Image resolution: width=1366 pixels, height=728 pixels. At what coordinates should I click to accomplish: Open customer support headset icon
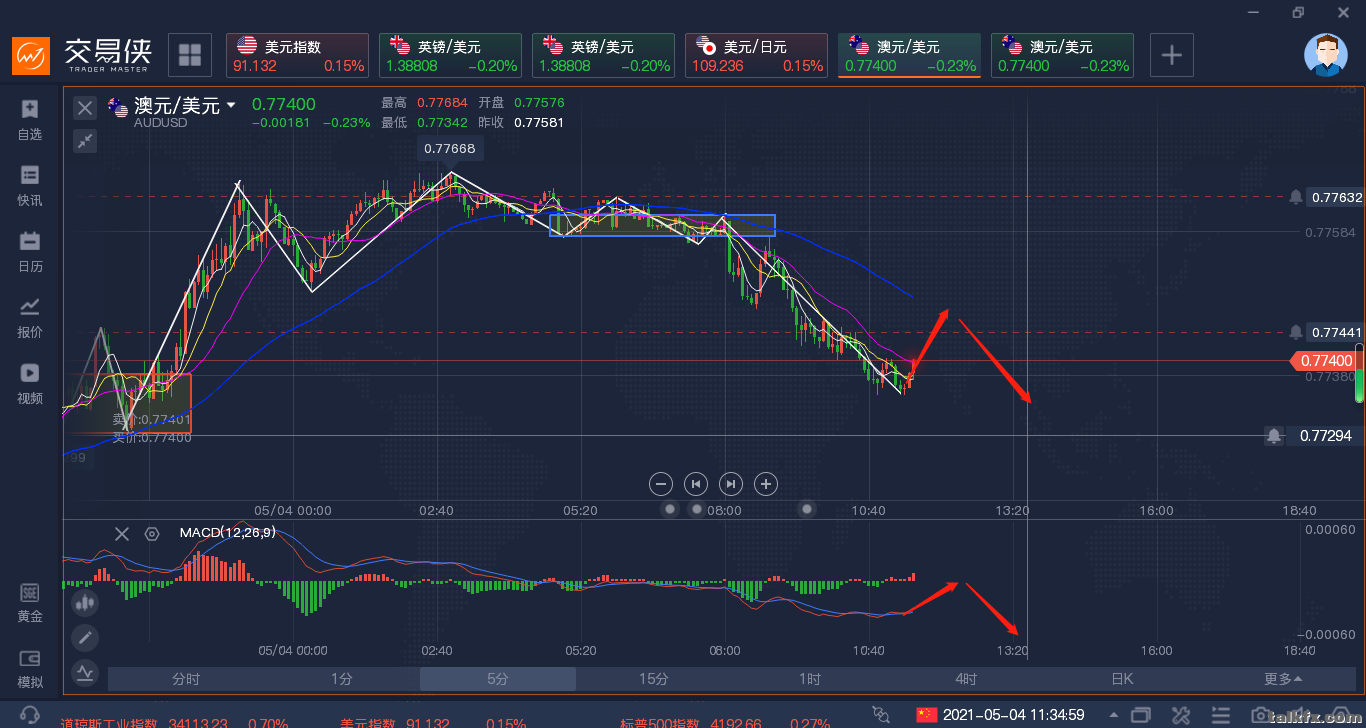[x=30, y=715]
